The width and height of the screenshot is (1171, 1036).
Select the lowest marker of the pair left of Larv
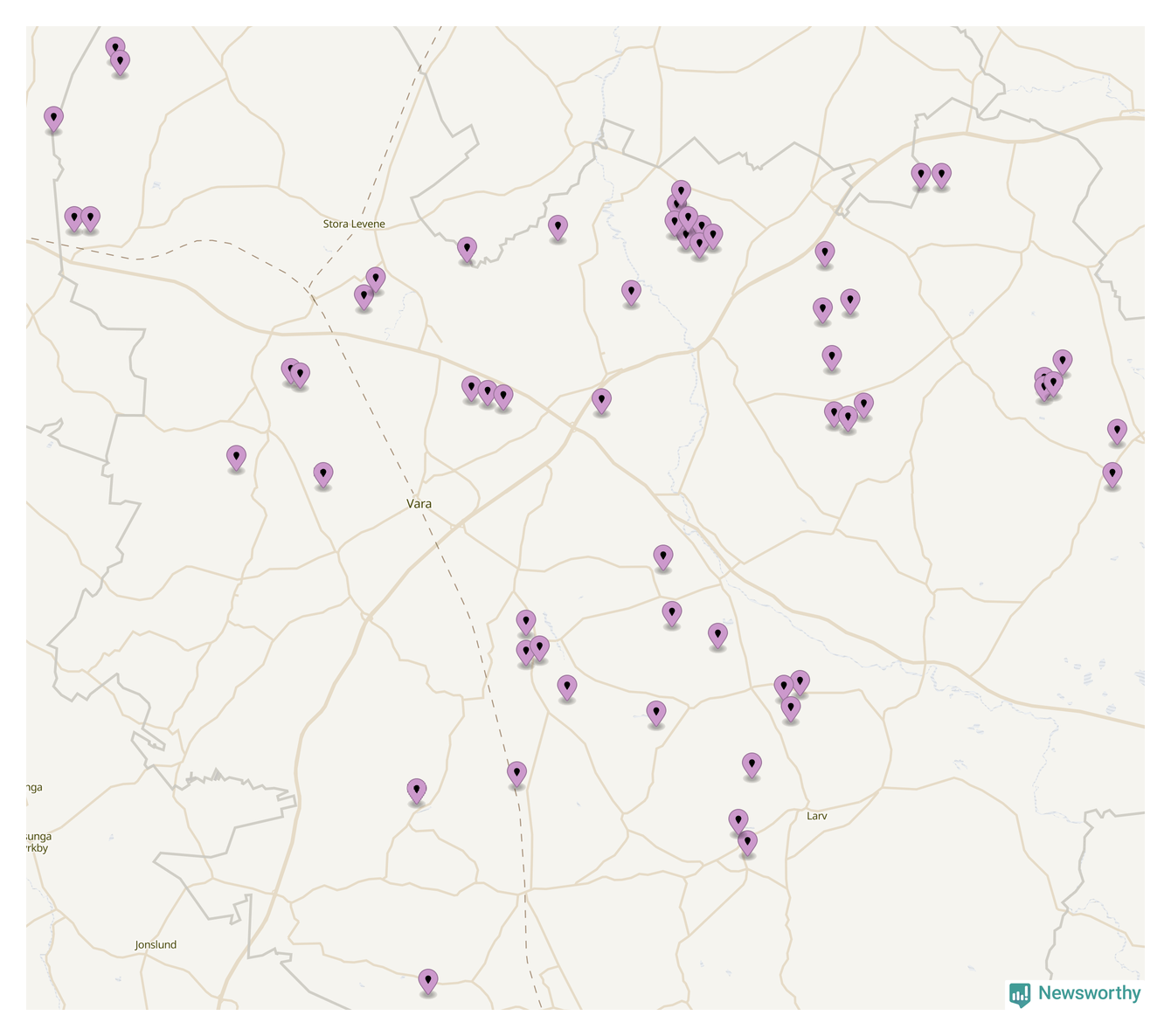pyautogui.click(x=747, y=844)
